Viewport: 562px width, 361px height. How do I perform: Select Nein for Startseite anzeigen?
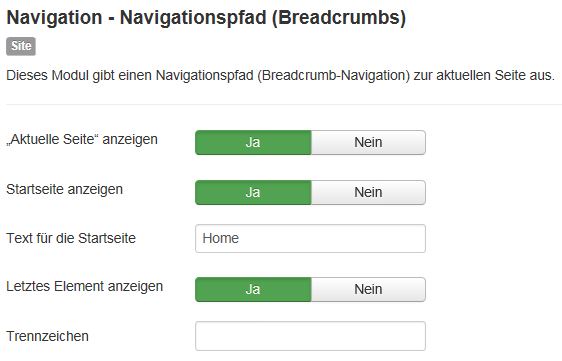[x=368, y=193]
